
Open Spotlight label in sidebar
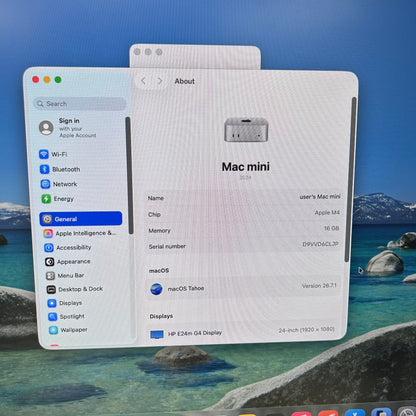tap(72, 316)
